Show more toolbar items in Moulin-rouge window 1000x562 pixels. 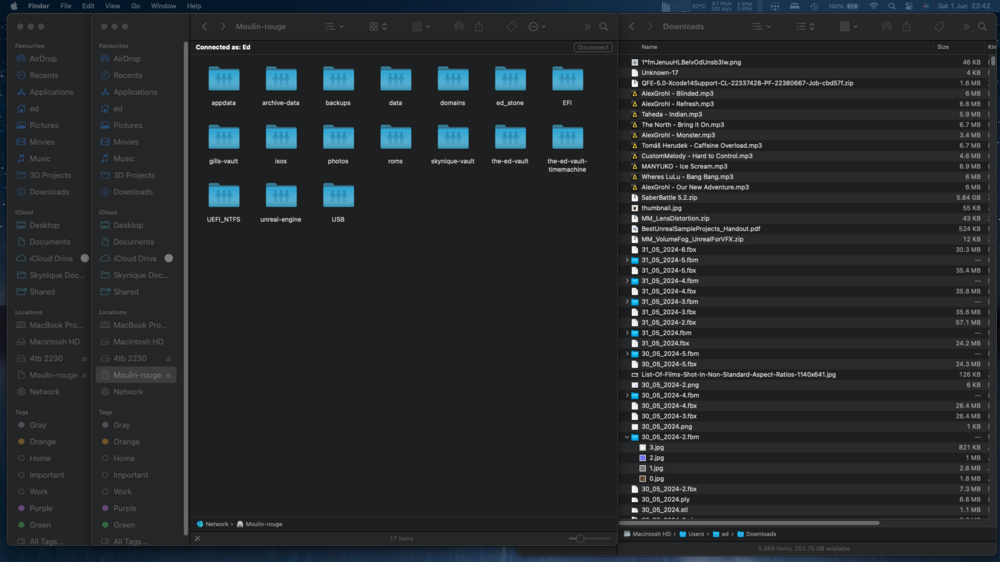coord(587,27)
